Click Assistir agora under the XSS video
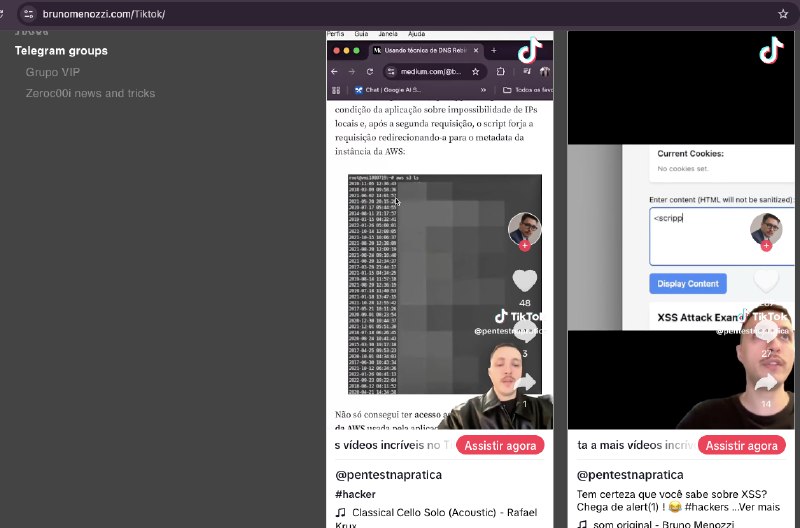This screenshot has height=528, width=800. [741, 445]
